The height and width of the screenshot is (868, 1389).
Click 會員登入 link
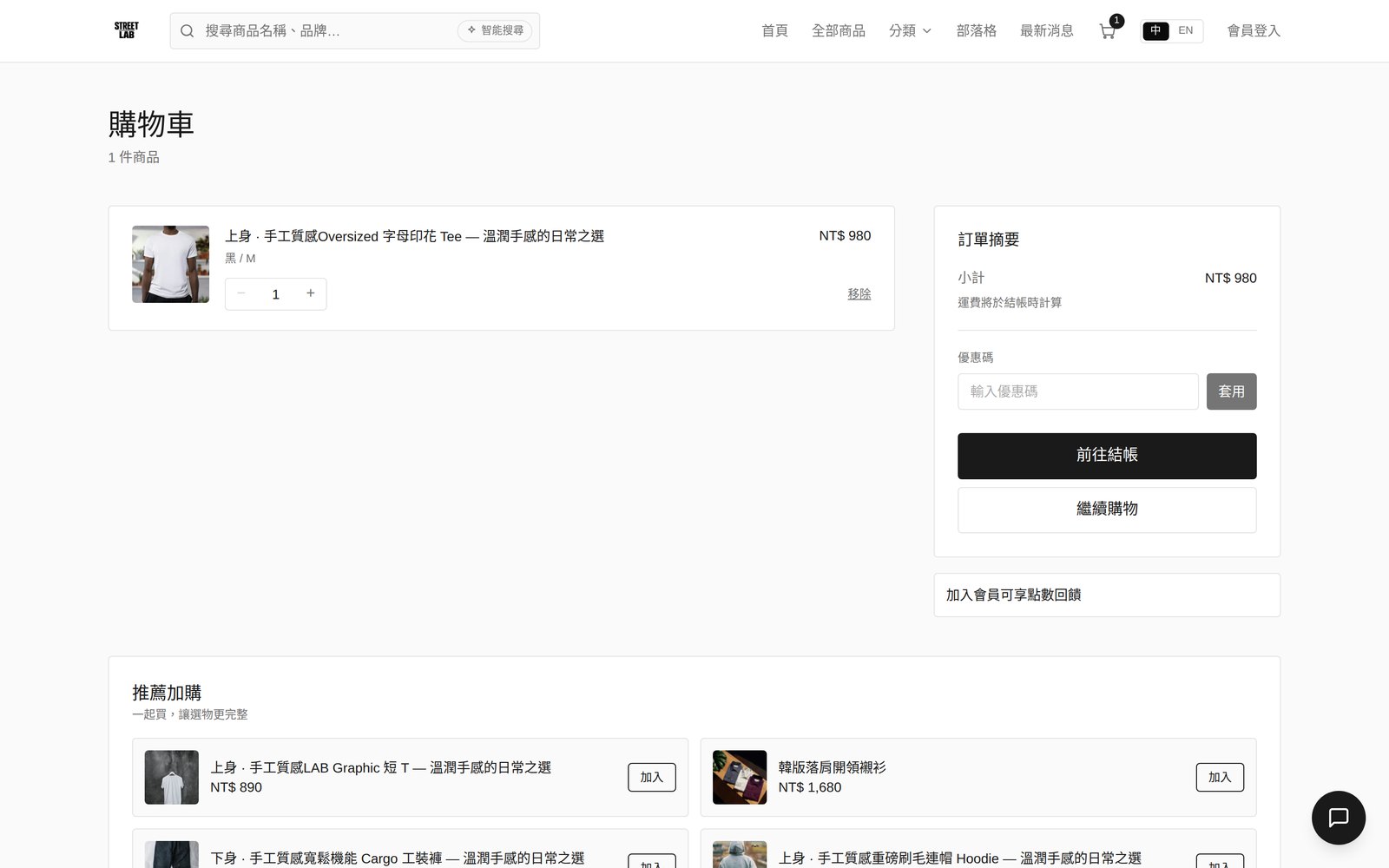[1253, 30]
